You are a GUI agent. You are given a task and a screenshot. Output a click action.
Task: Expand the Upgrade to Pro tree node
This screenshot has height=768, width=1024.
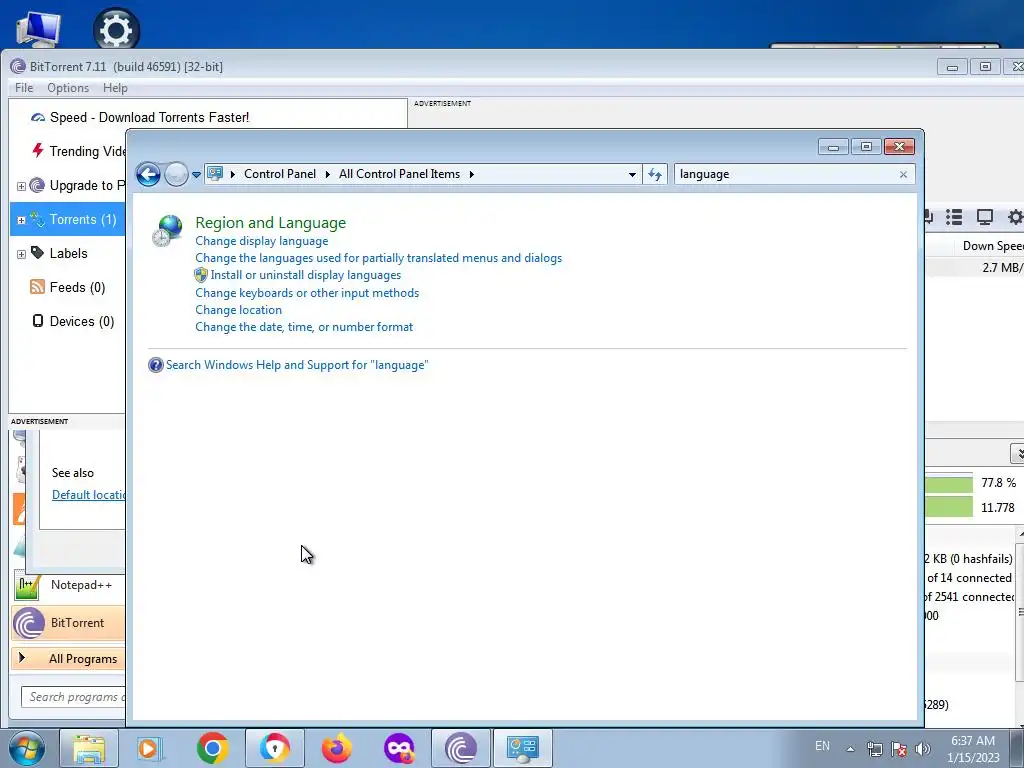click(21, 186)
